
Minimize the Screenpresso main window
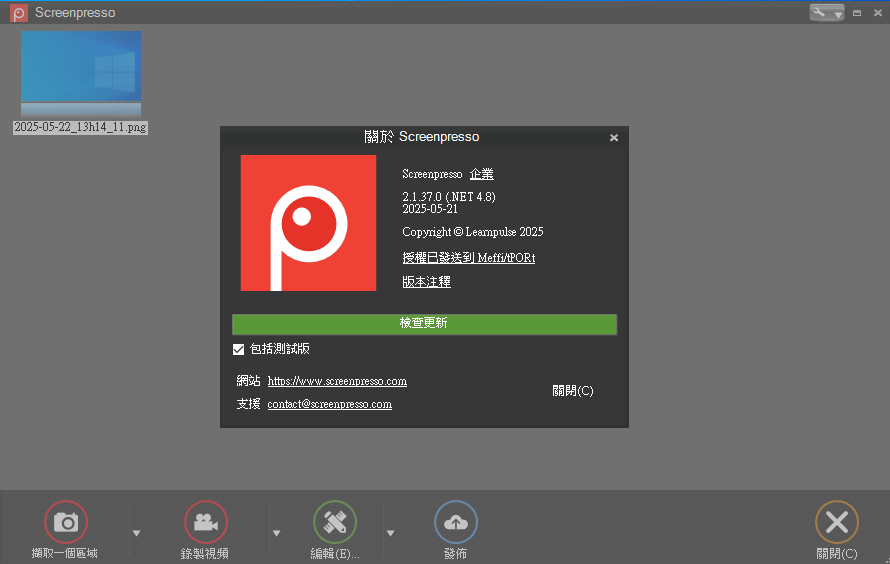[x=857, y=12]
